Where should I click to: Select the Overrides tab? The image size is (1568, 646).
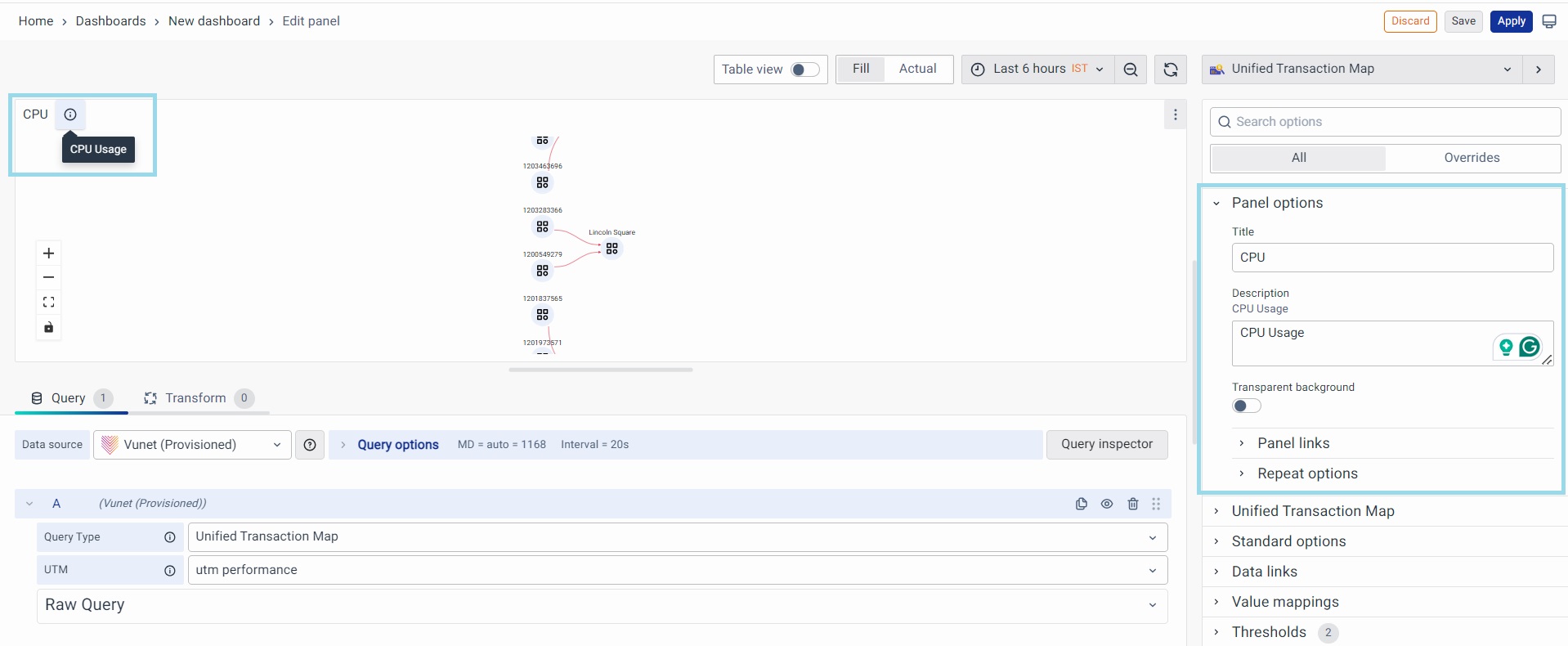point(1472,158)
